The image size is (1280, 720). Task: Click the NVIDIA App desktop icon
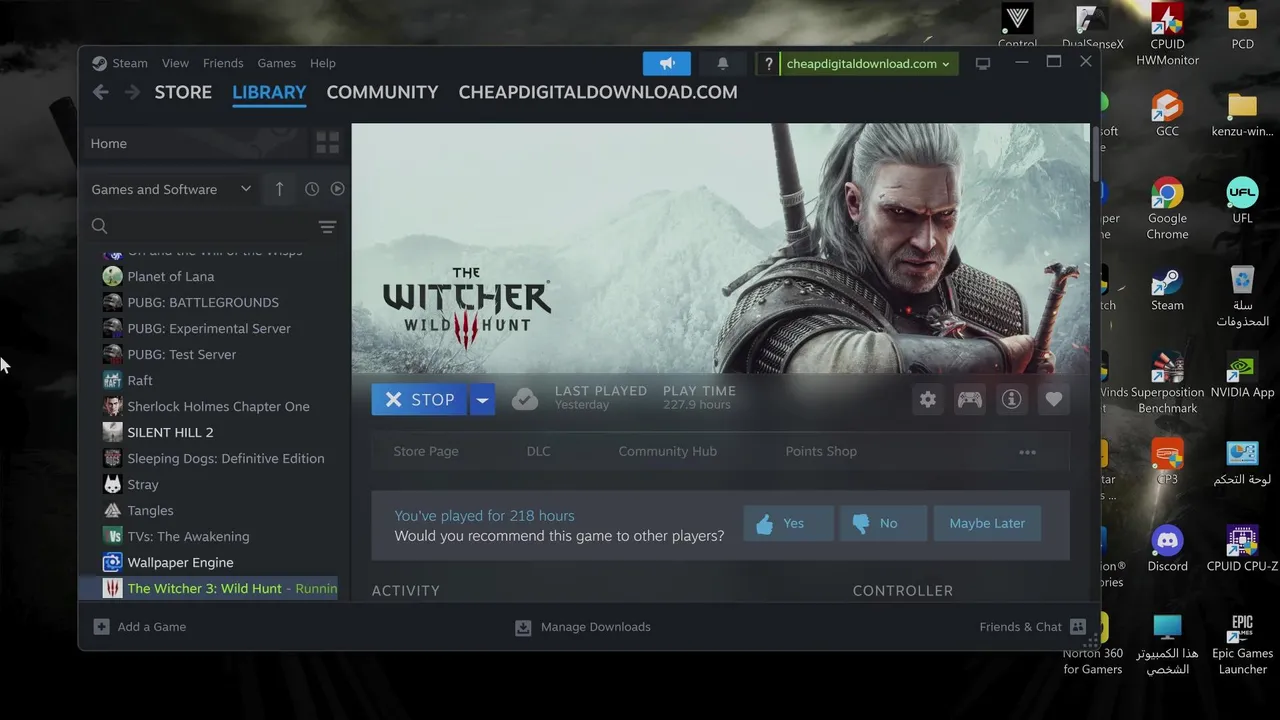tap(1242, 374)
